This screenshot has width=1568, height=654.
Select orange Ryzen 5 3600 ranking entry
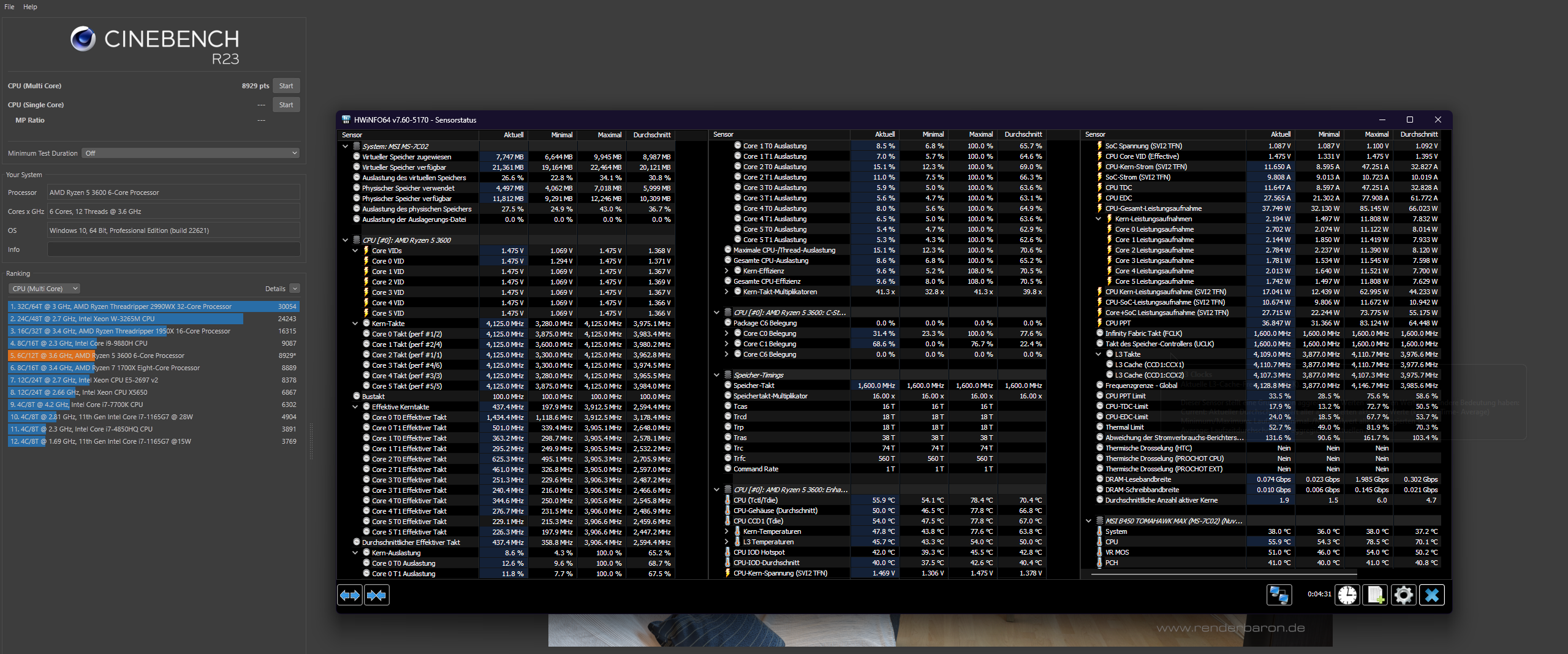tap(153, 356)
